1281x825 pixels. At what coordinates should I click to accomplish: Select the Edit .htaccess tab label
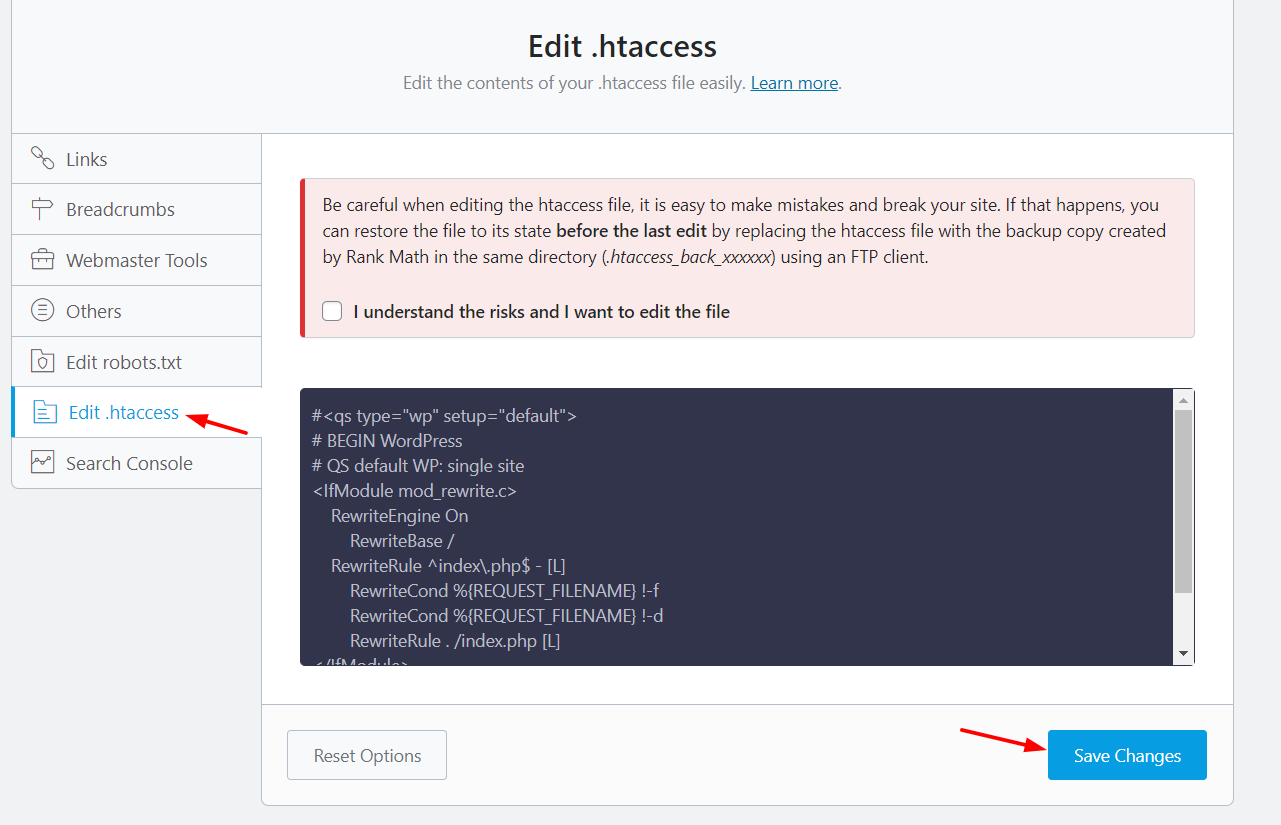pos(124,412)
